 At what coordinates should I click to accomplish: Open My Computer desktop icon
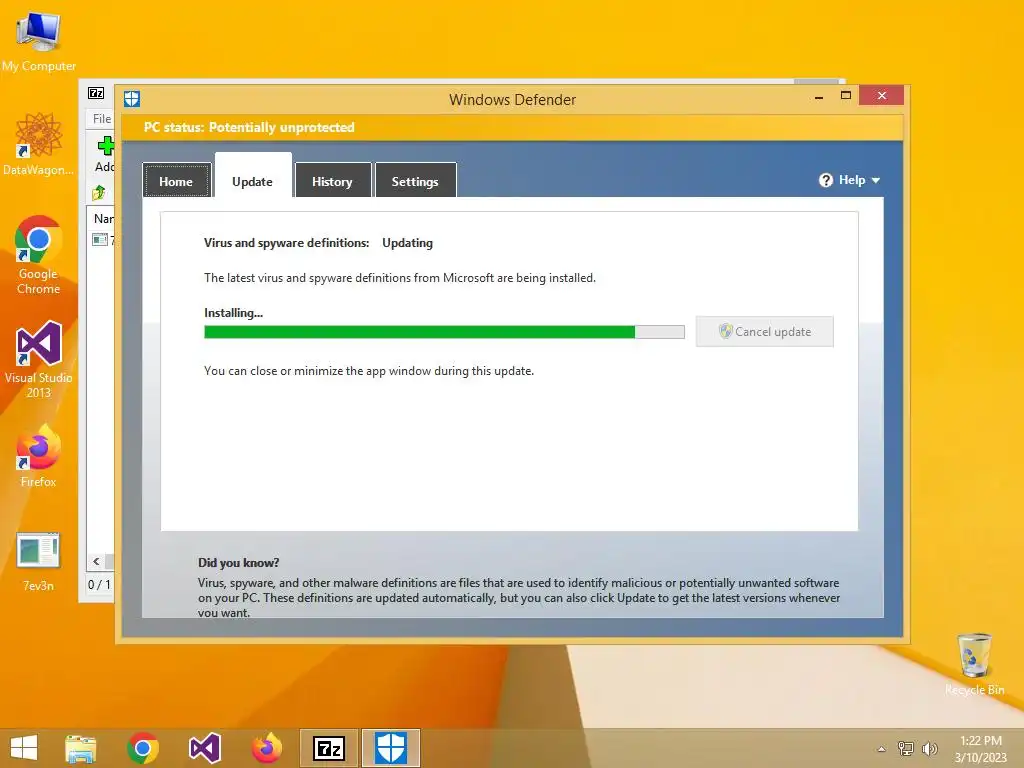click(39, 41)
